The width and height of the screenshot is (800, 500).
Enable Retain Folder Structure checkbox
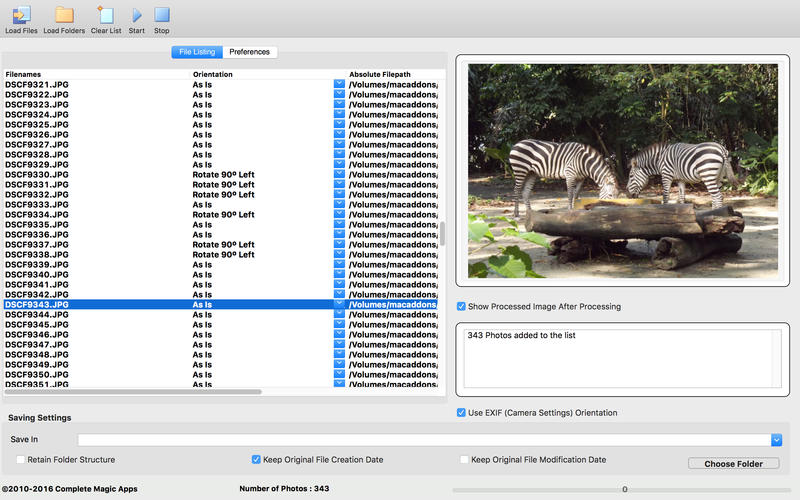pyautogui.click(x=21, y=460)
